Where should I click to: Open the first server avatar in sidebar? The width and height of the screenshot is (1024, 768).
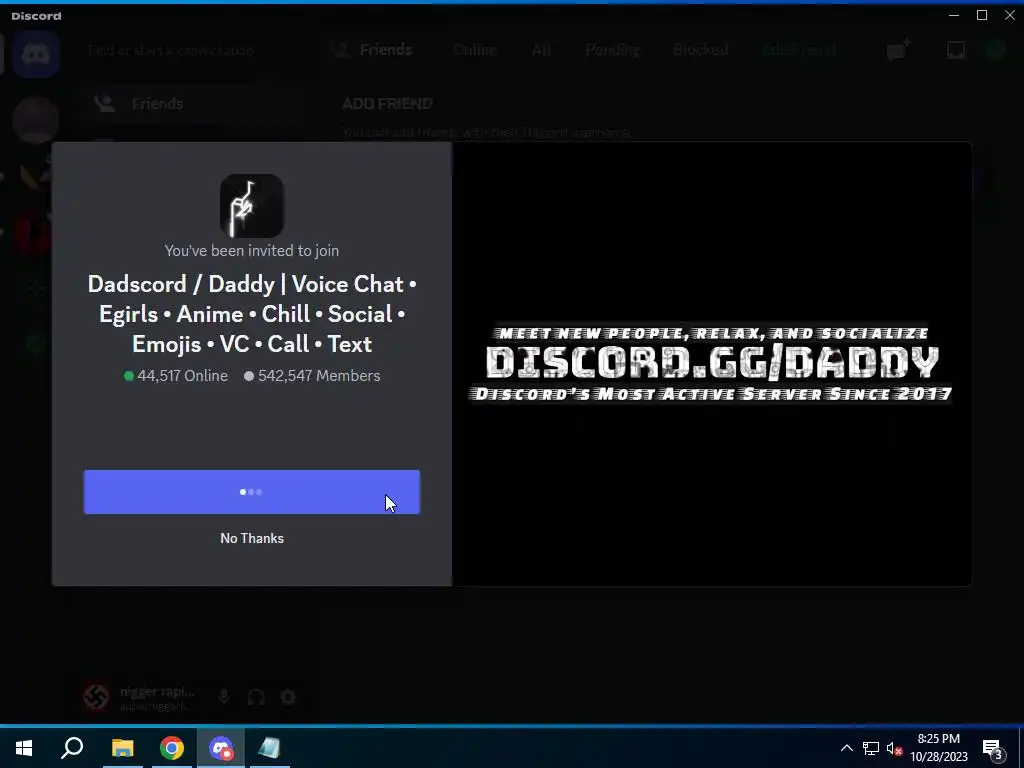(x=36, y=120)
